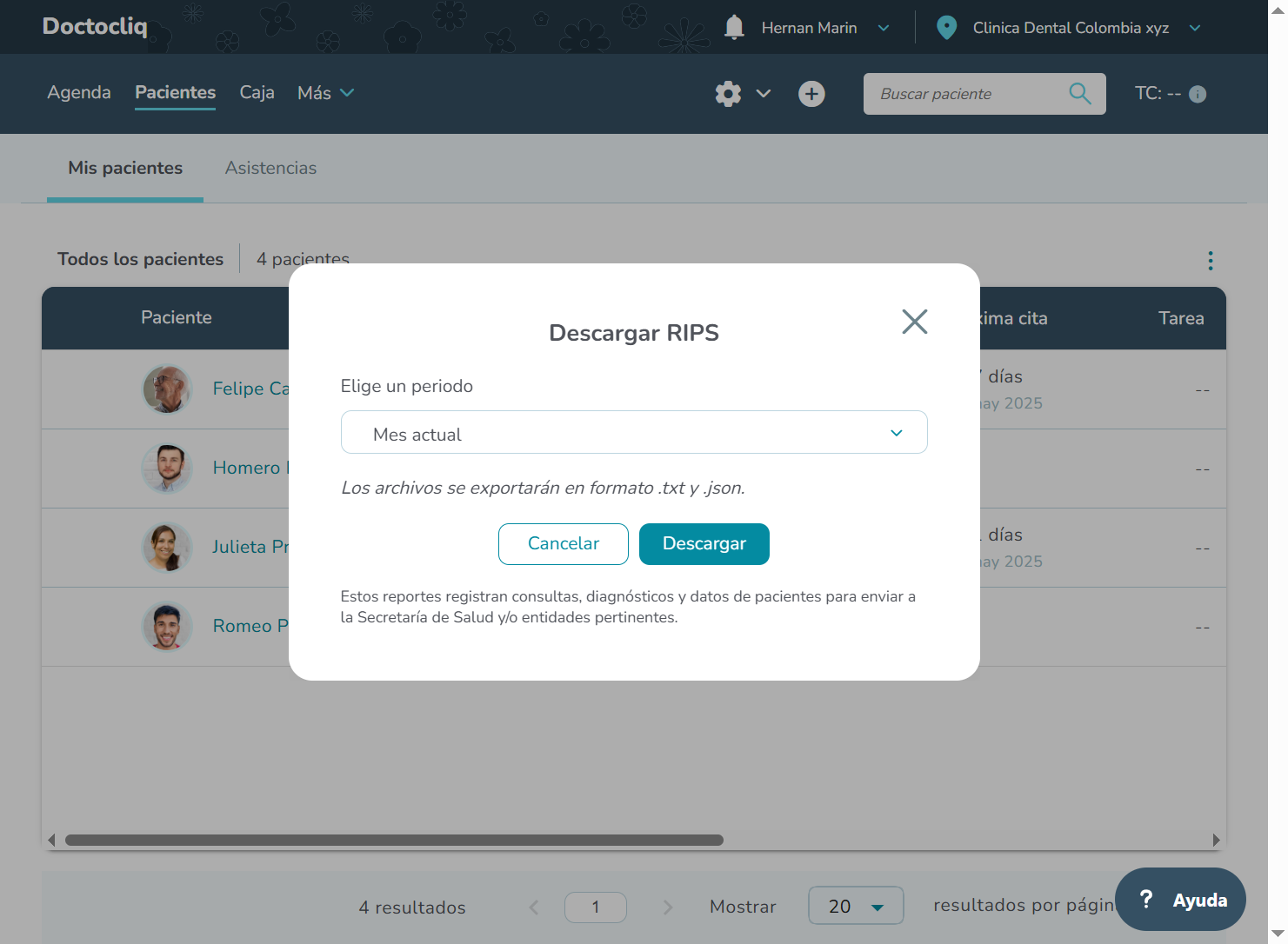Open the Ayuda help widget

[1180, 900]
